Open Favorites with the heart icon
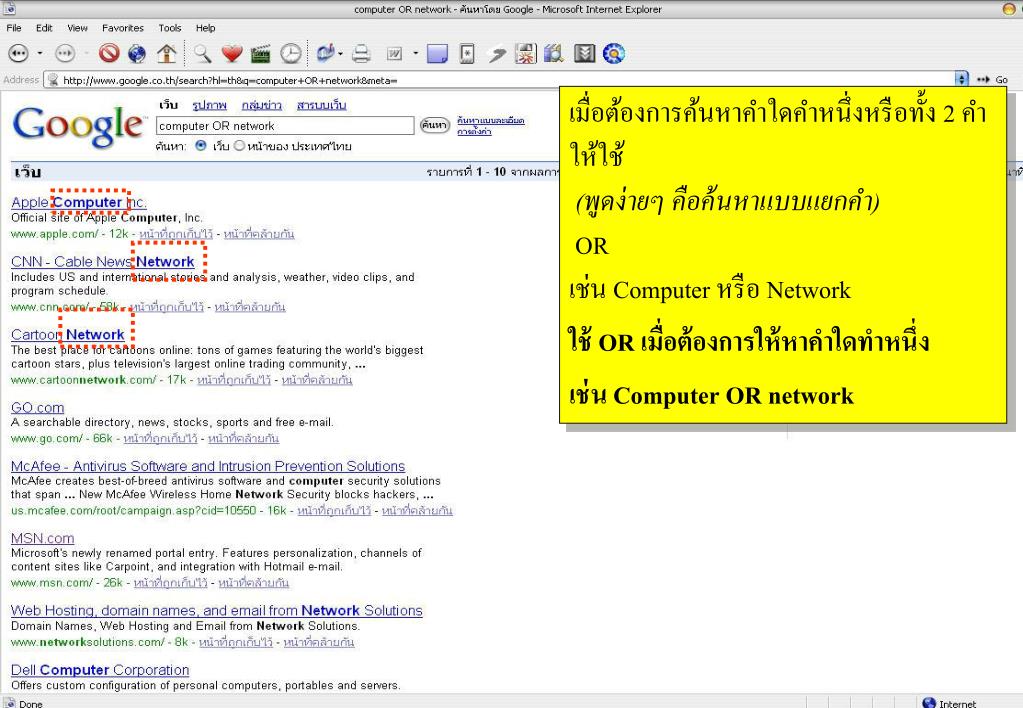The height and width of the screenshot is (708, 1023). [232, 54]
